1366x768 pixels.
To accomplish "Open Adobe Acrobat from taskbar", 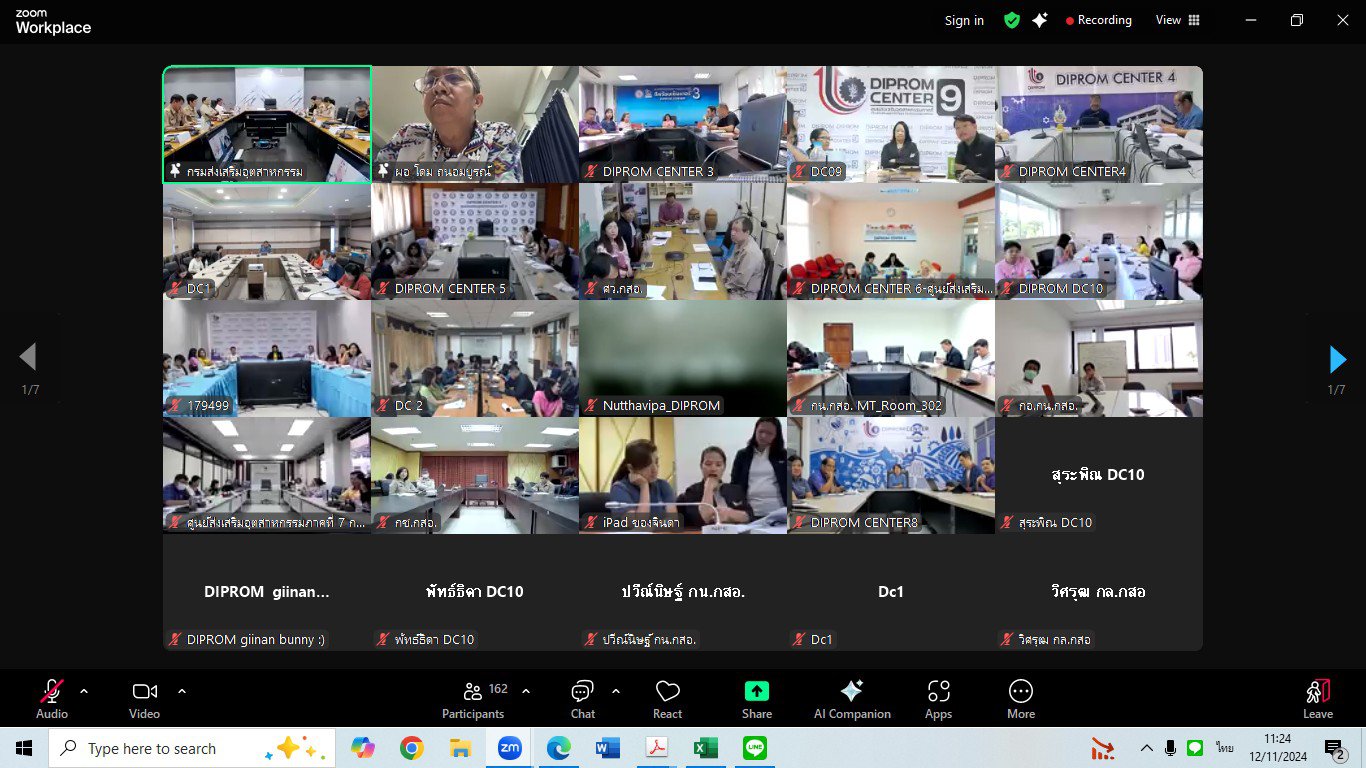I will 656,748.
